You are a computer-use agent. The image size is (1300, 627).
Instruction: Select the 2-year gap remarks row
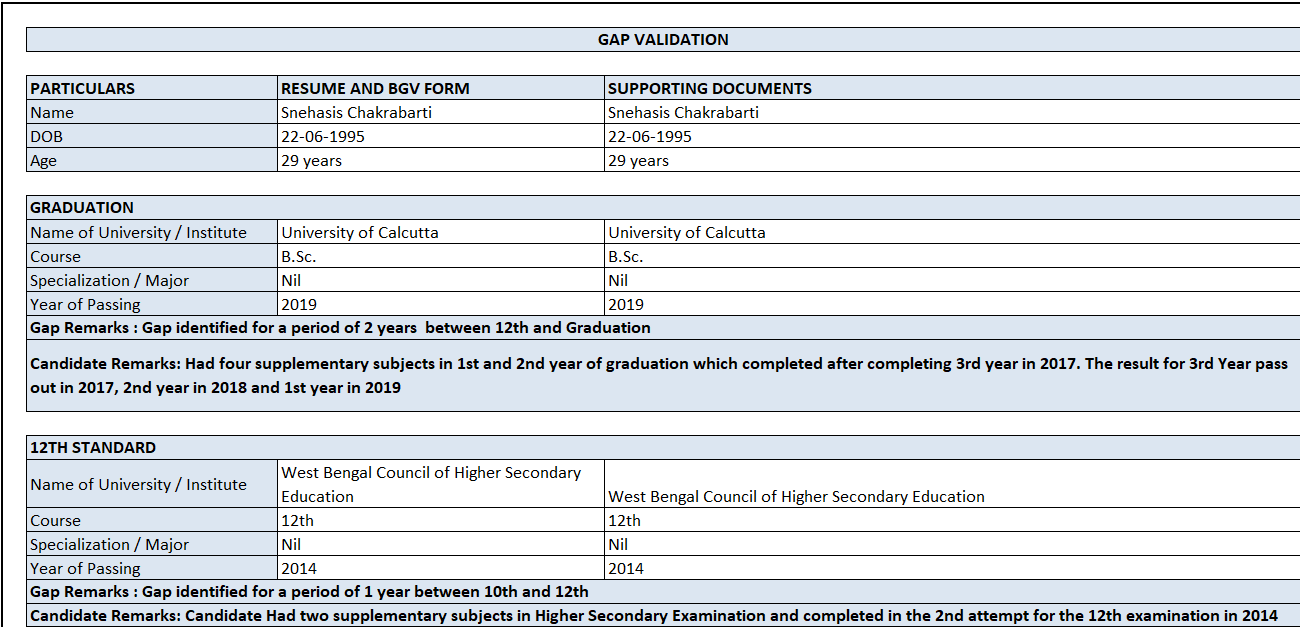click(x=340, y=328)
